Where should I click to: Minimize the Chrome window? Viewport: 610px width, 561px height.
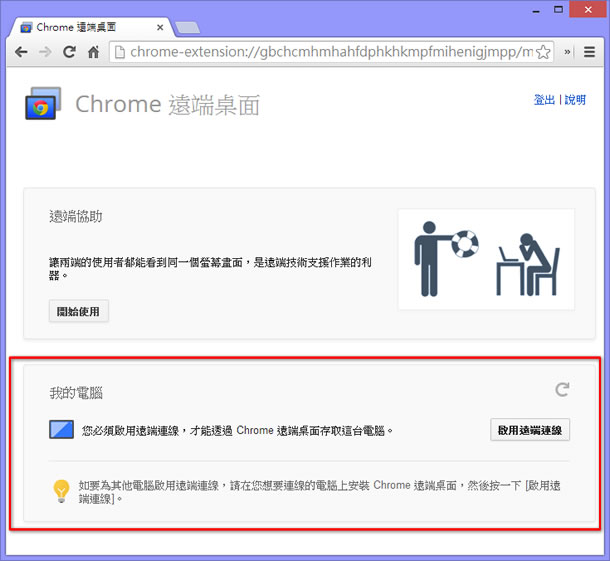click(536, 11)
